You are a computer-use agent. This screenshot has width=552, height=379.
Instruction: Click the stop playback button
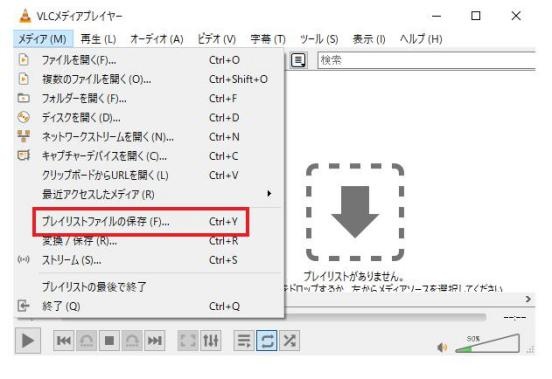tap(109, 341)
